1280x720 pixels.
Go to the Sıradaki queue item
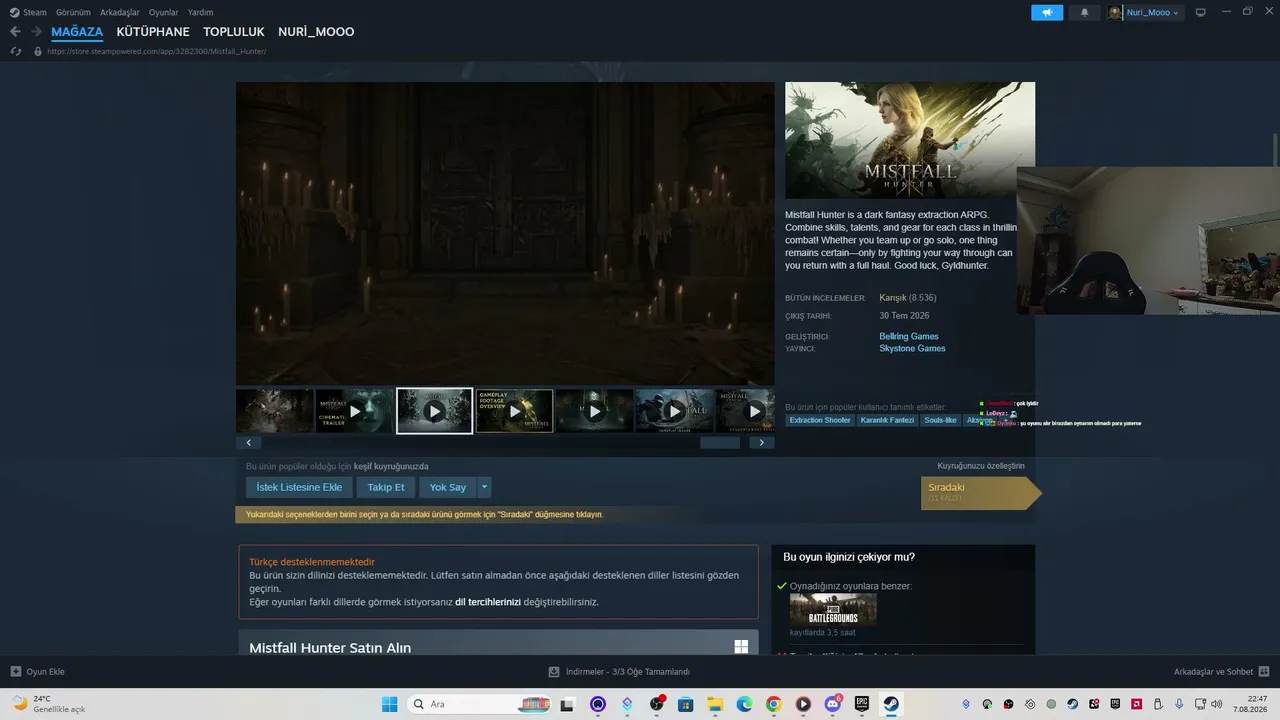click(981, 493)
